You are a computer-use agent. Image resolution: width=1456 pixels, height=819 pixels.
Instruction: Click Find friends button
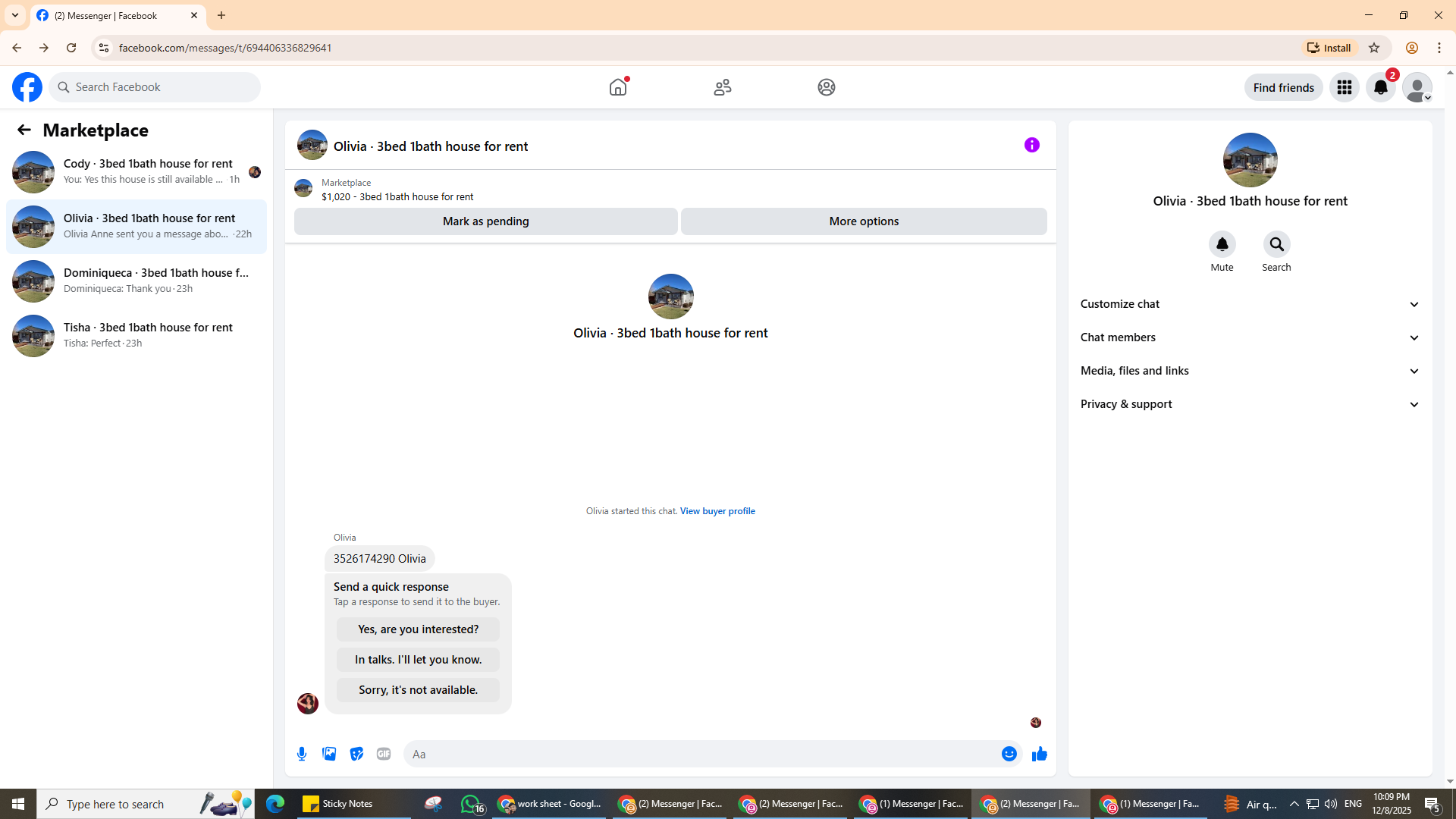point(1283,87)
